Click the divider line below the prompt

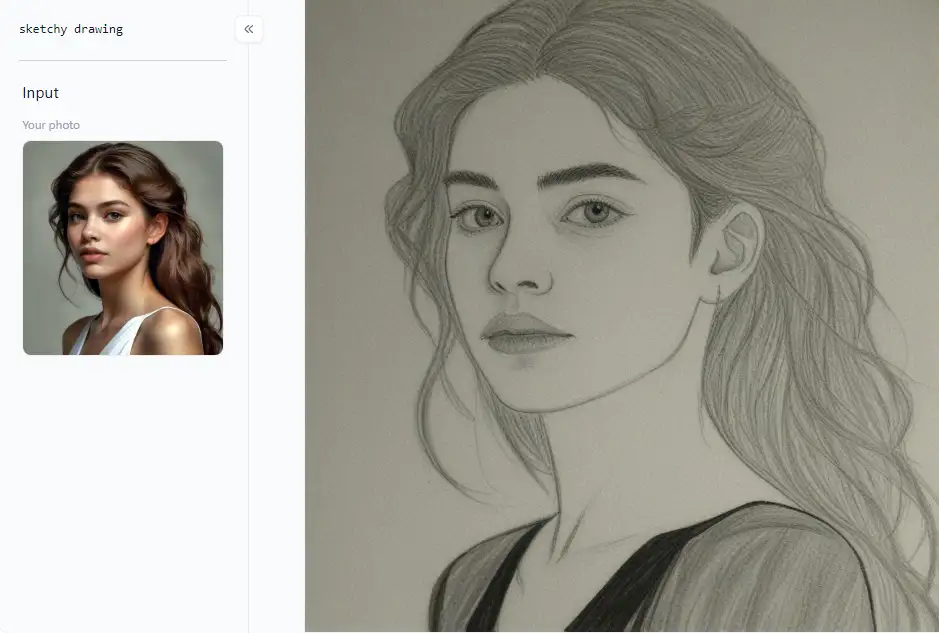(123, 60)
